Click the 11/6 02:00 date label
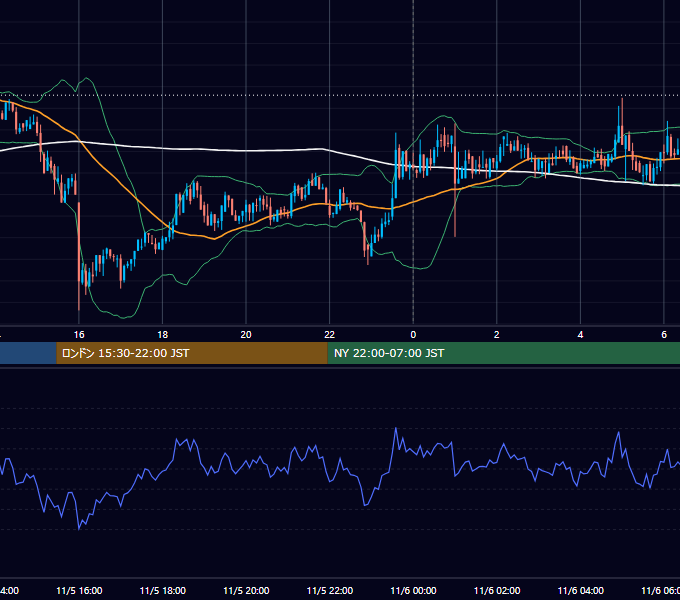This screenshot has height=600, width=680. [x=497, y=591]
